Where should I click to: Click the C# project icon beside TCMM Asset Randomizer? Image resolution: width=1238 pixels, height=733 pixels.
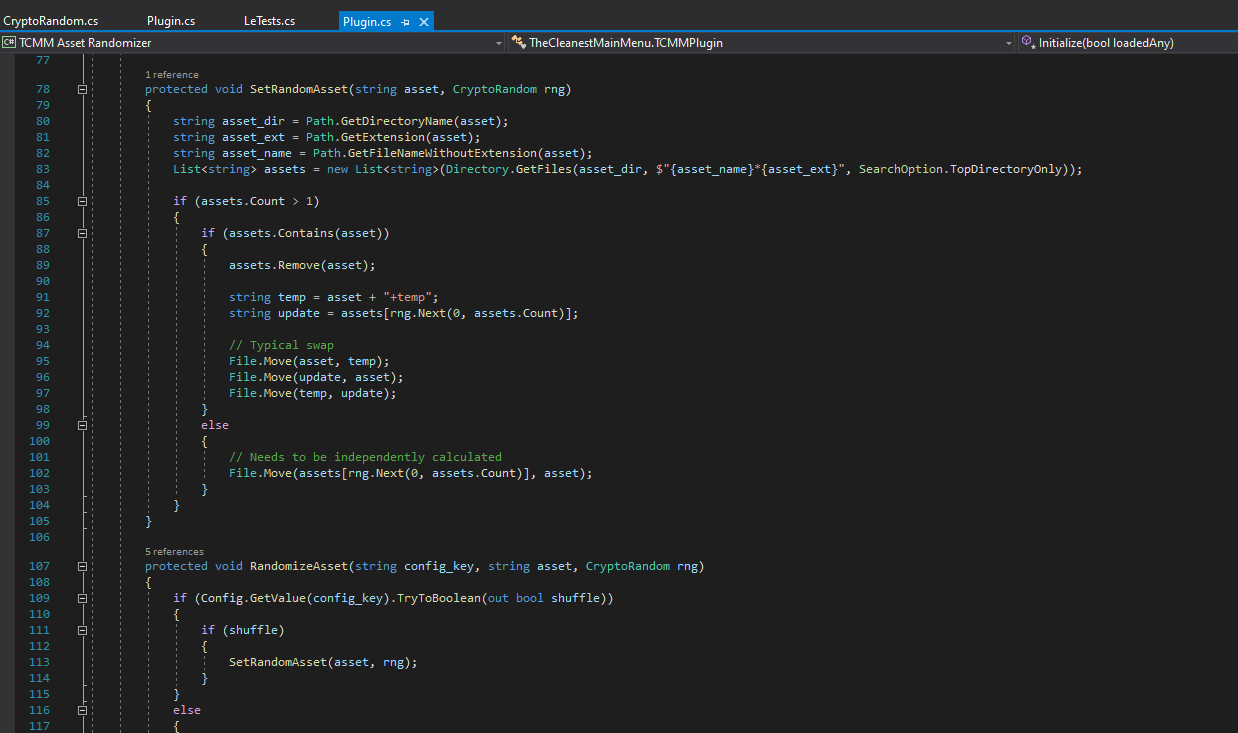pyautogui.click(x=9, y=43)
